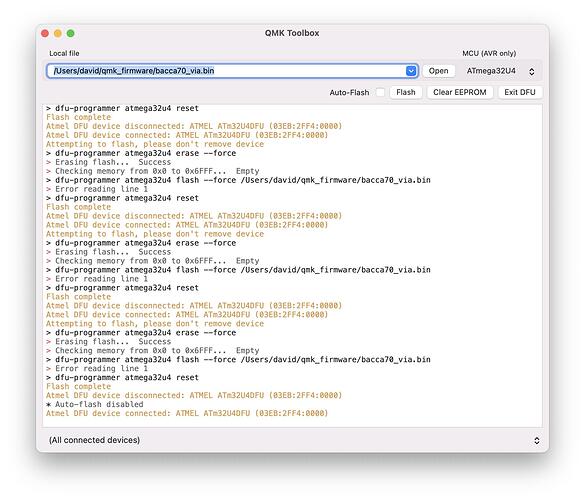Expand the local file path dropdown arrow
This screenshot has height=500, width=584.
pos(411,71)
